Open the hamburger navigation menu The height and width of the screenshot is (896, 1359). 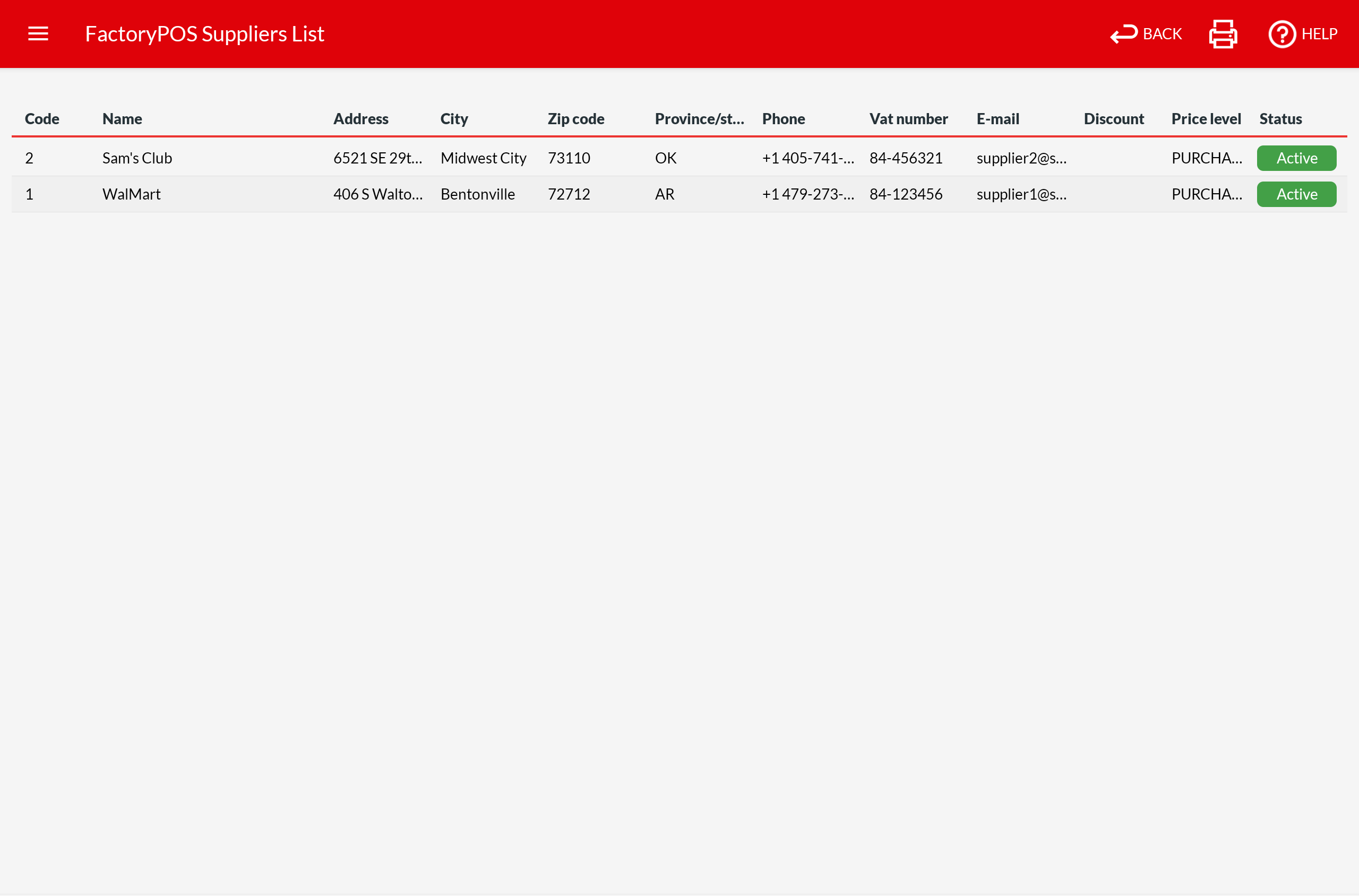tap(38, 35)
